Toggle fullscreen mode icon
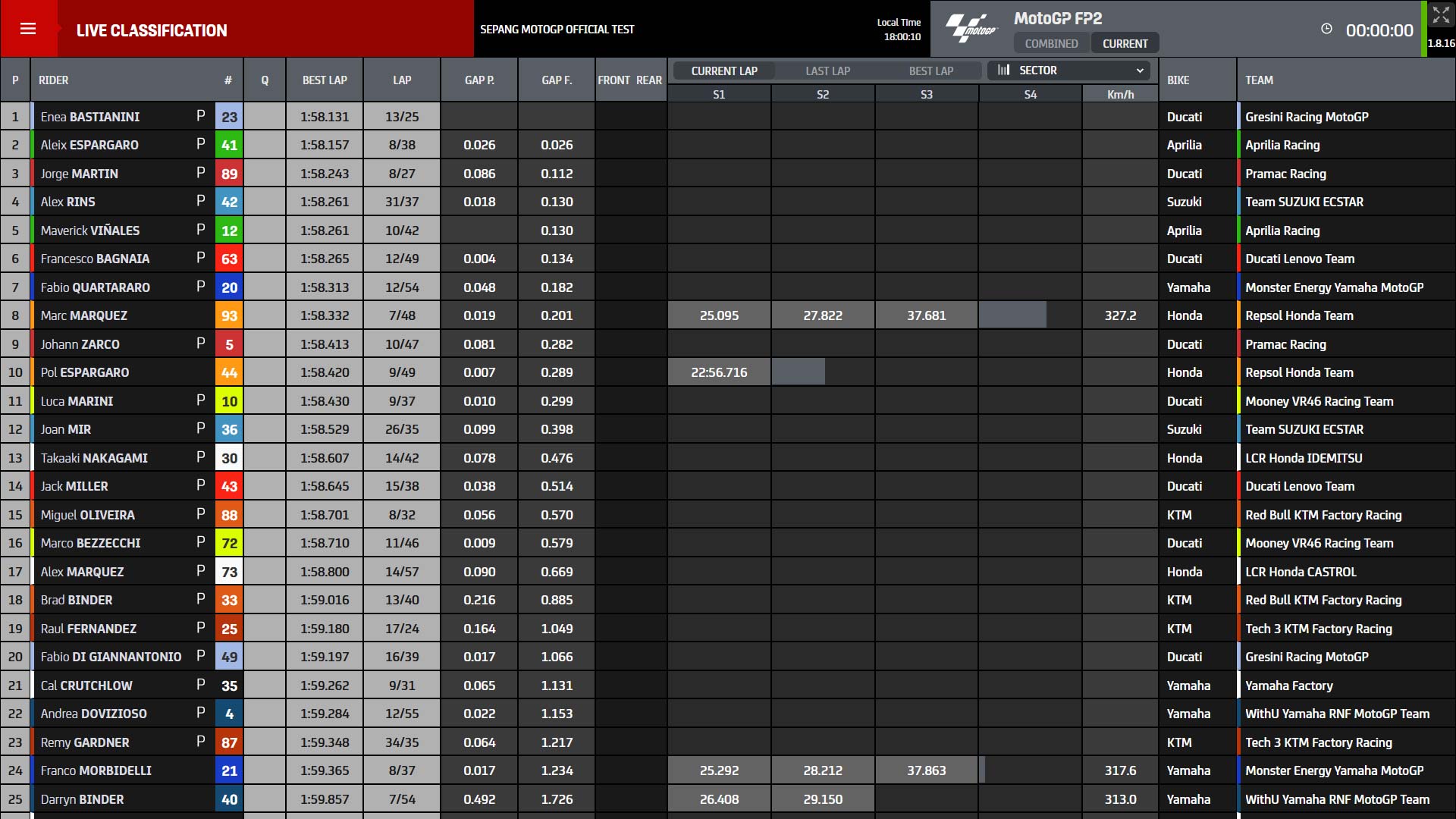Screen dimensions: 1456x819 point(1441,15)
